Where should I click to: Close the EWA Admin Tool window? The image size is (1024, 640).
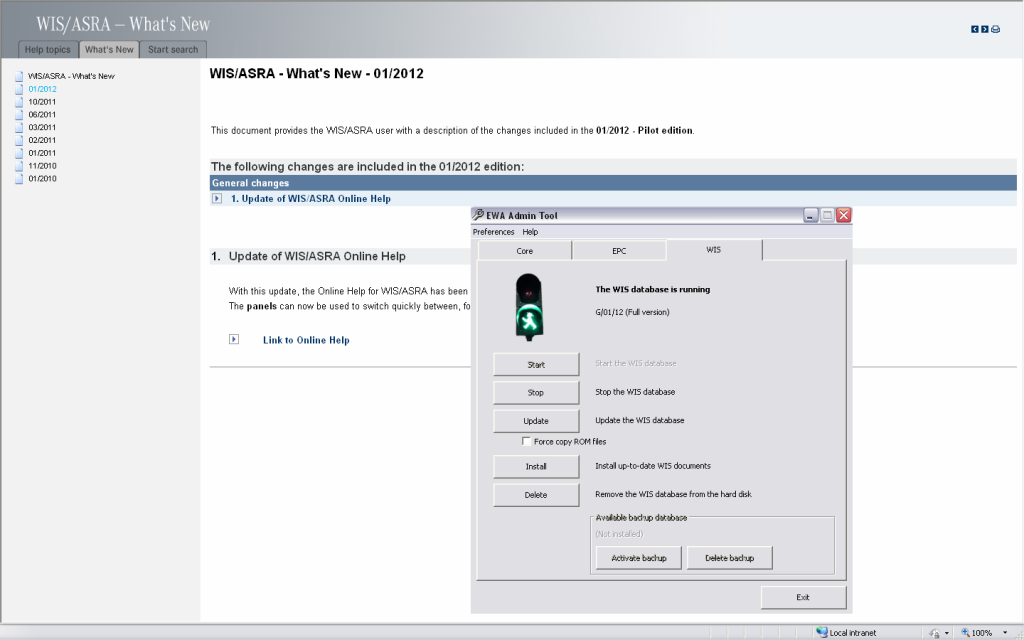coord(844,215)
